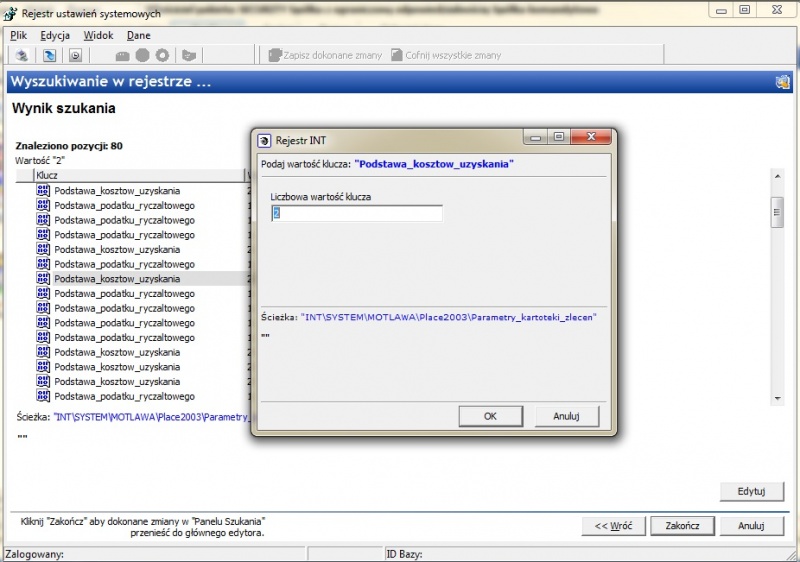
Task: Click Zapisz dokonane zmiany toolbar button
Action: tap(325, 55)
